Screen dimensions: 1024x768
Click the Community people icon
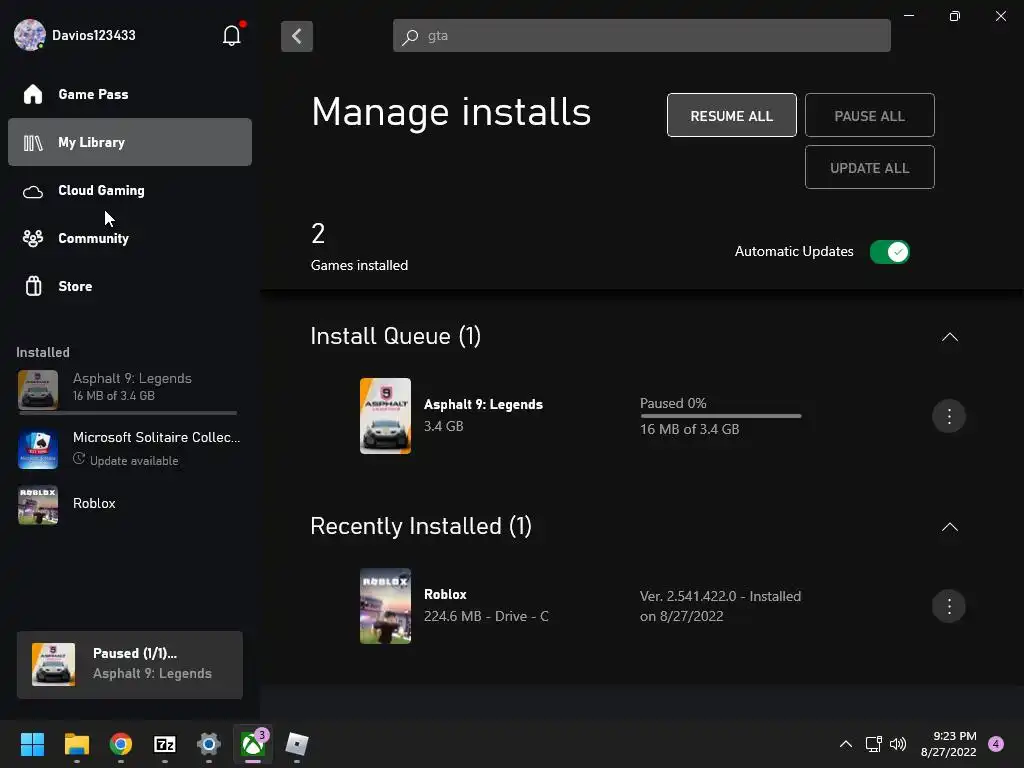point(33,238)
